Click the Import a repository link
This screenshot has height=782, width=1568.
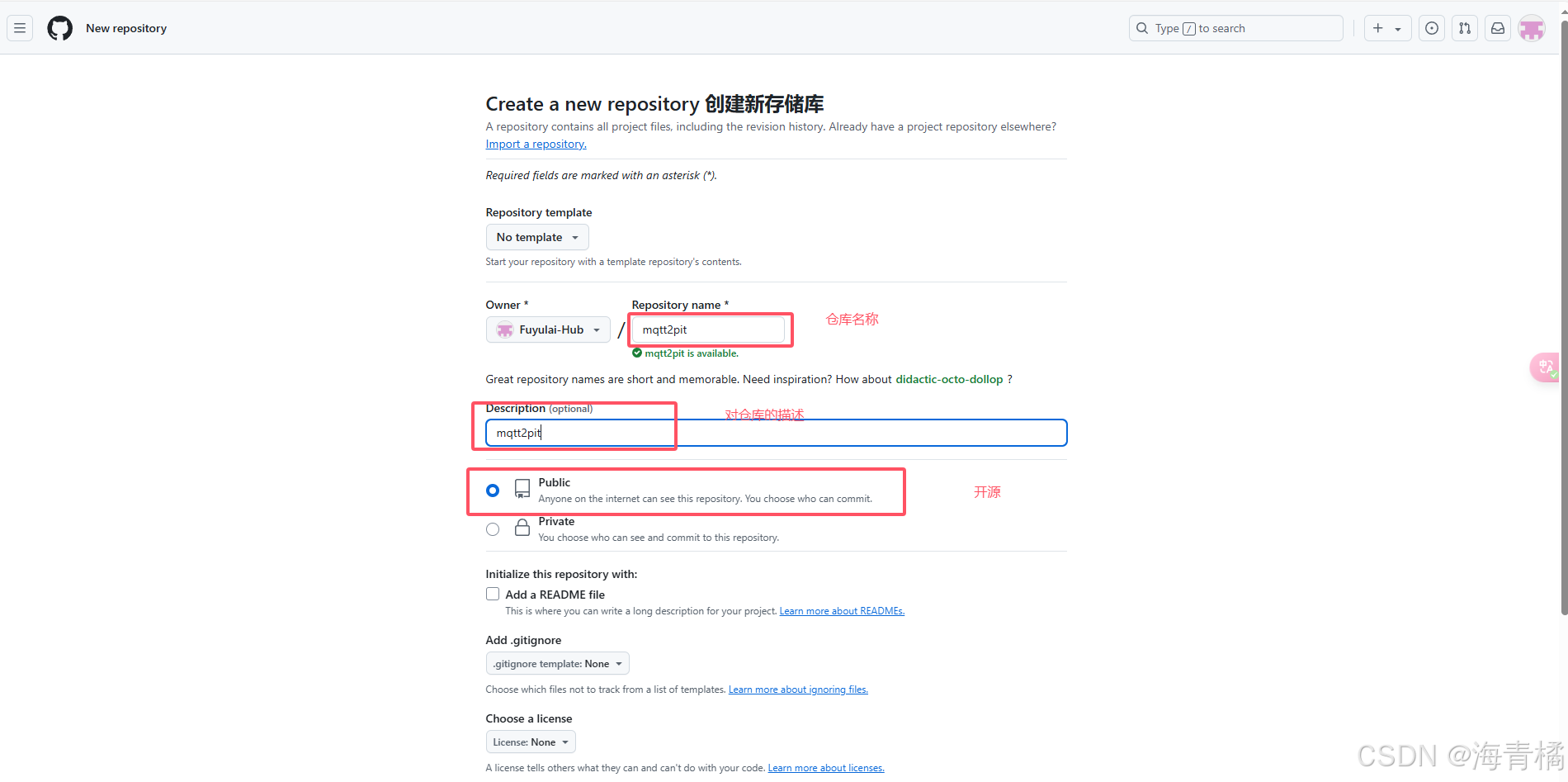coord(536,145)
